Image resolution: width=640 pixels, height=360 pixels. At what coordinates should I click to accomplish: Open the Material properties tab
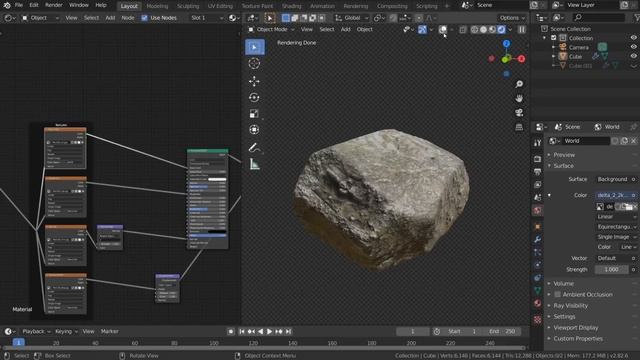coord(538,303)
